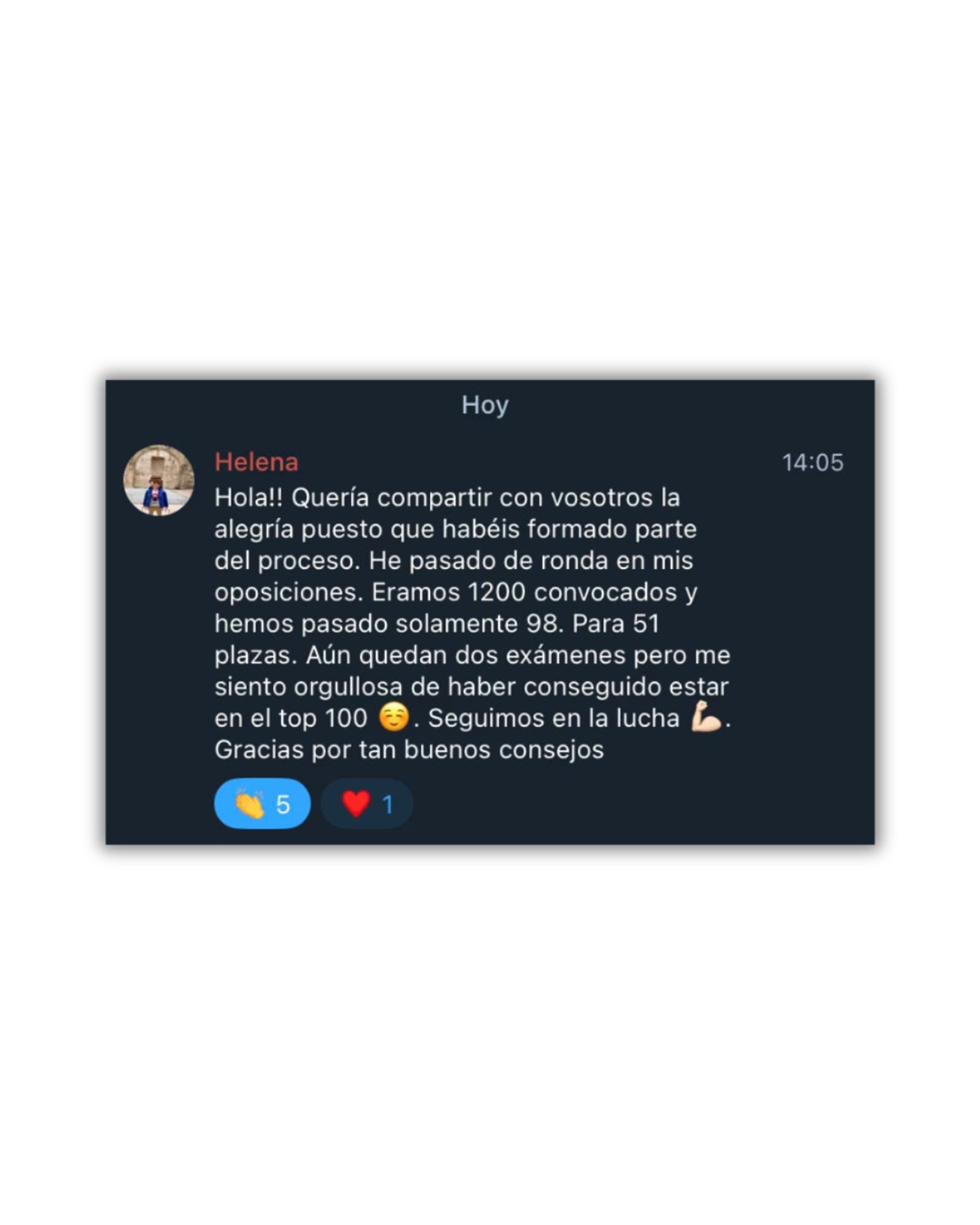Click the clapping hands emoji icon

tap(250, 803)
